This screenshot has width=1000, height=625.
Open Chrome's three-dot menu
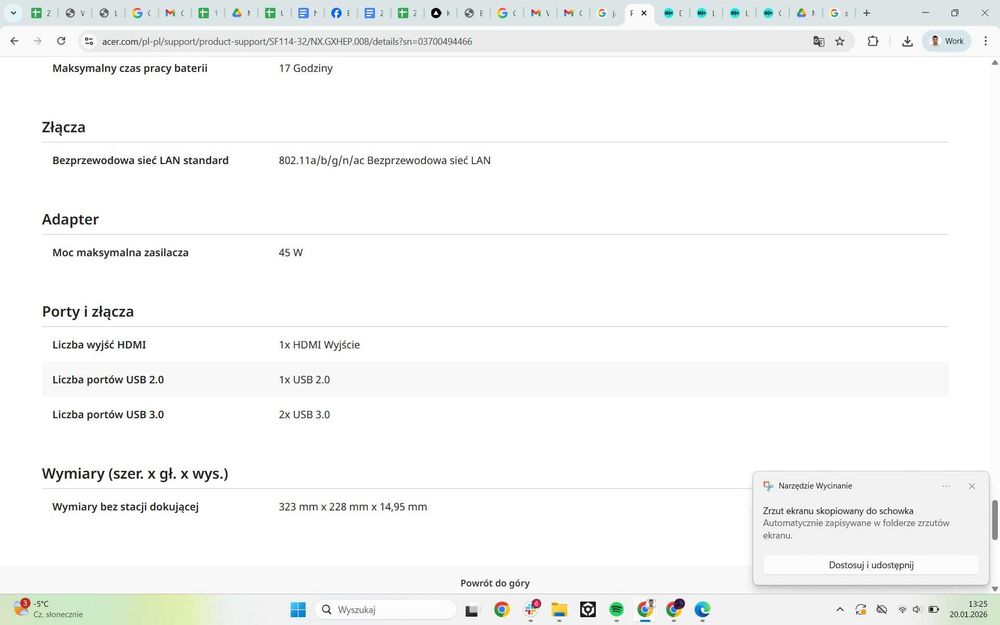985,41
